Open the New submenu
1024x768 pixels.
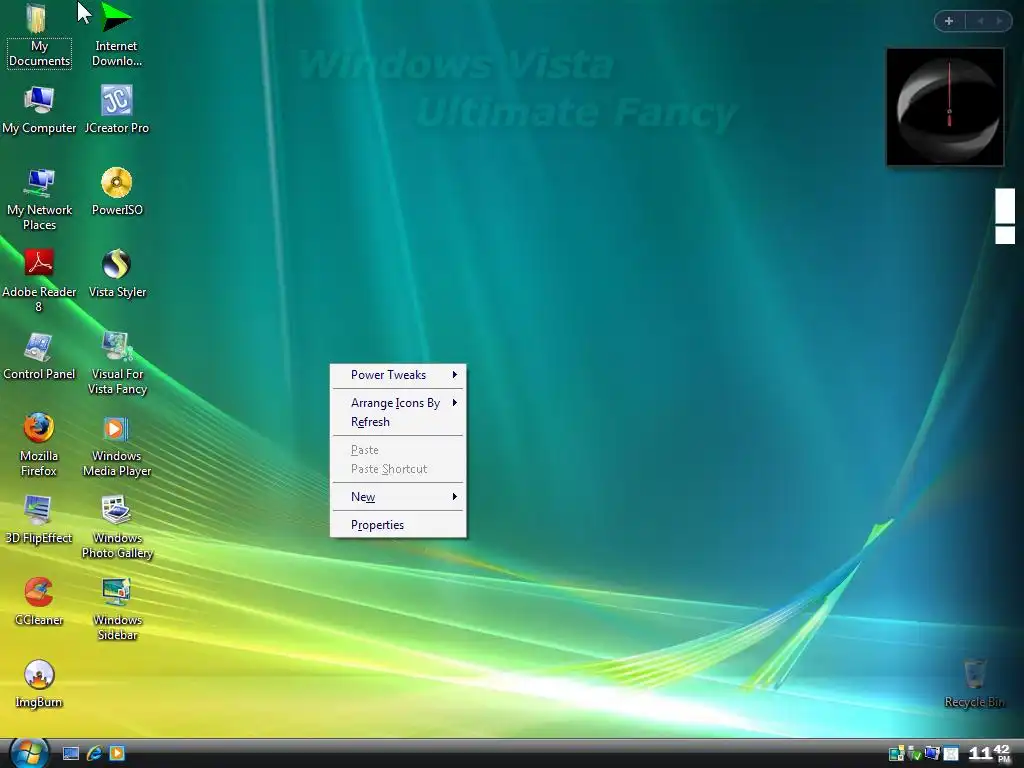click(398, 497)
